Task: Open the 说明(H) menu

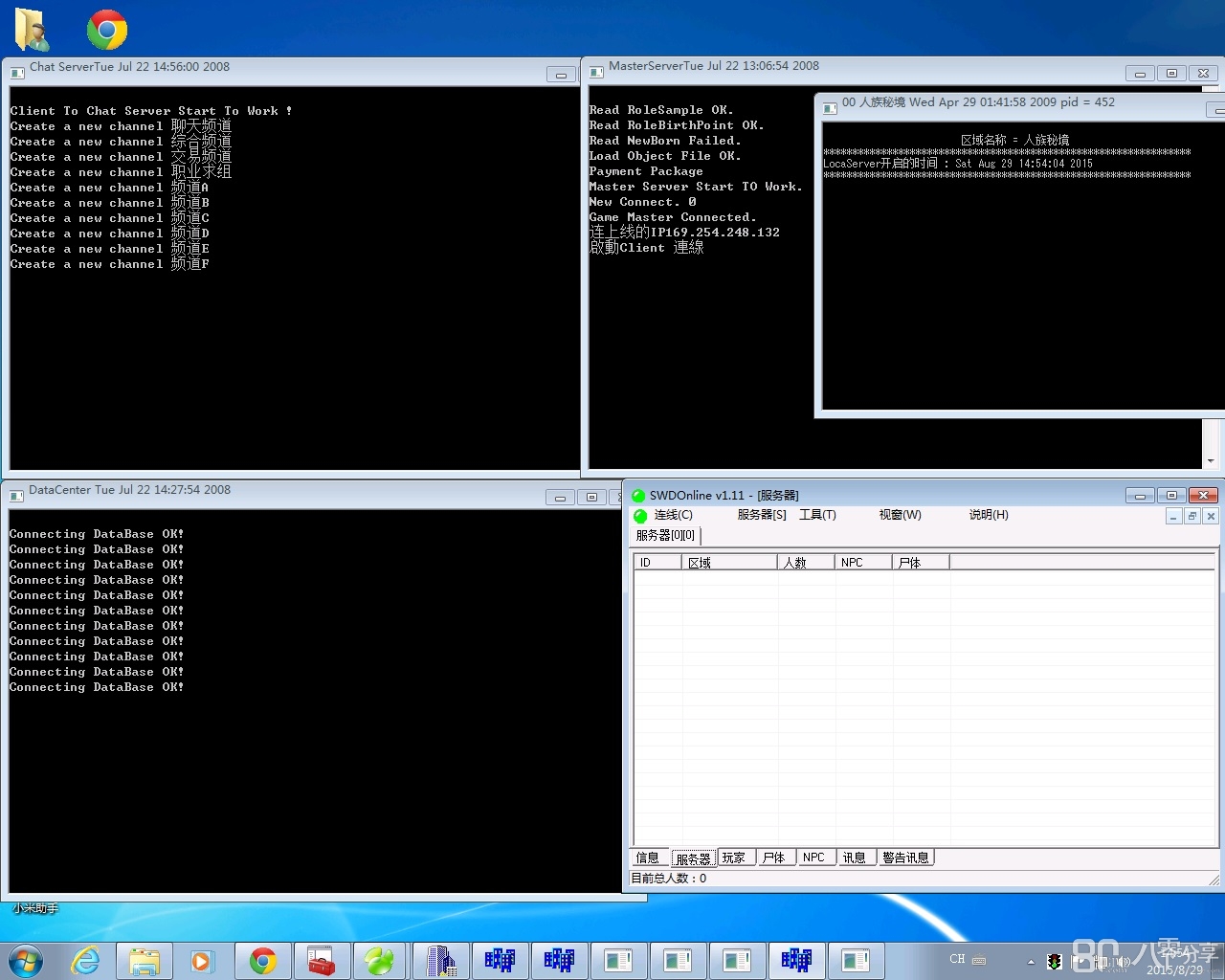Action: (x=989, y=515)
